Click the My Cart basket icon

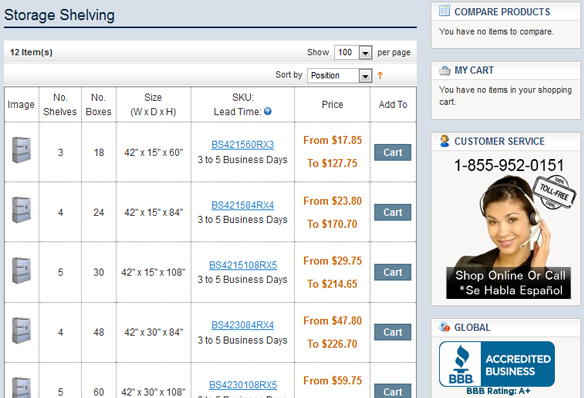(444, 70)
